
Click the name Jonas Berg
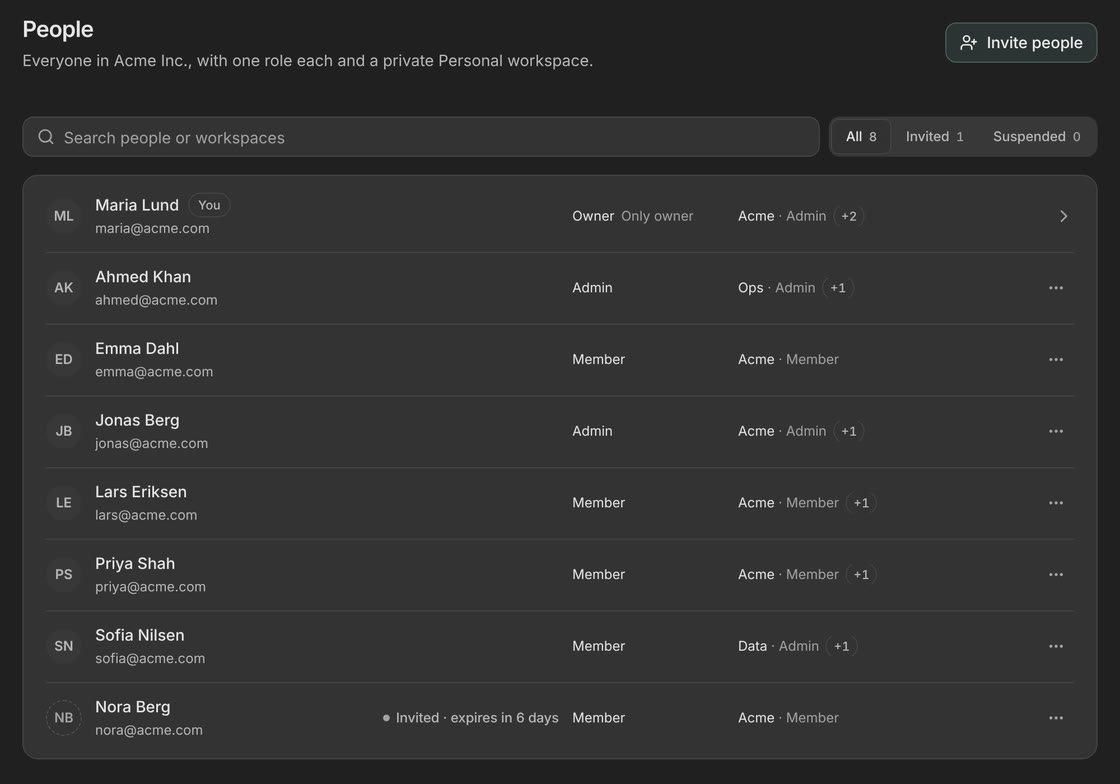tap(137, 420)
